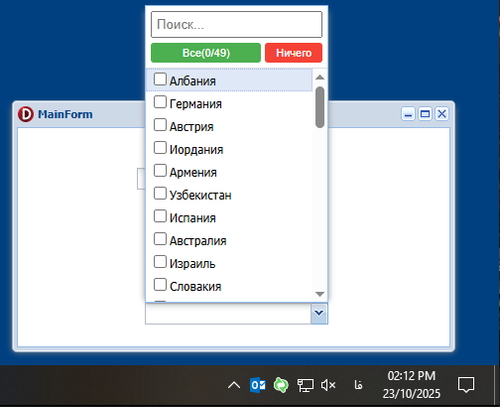This screenshot has height=408, width=500.
Task: Maximize the MainForm window
Action: [425, 114]
